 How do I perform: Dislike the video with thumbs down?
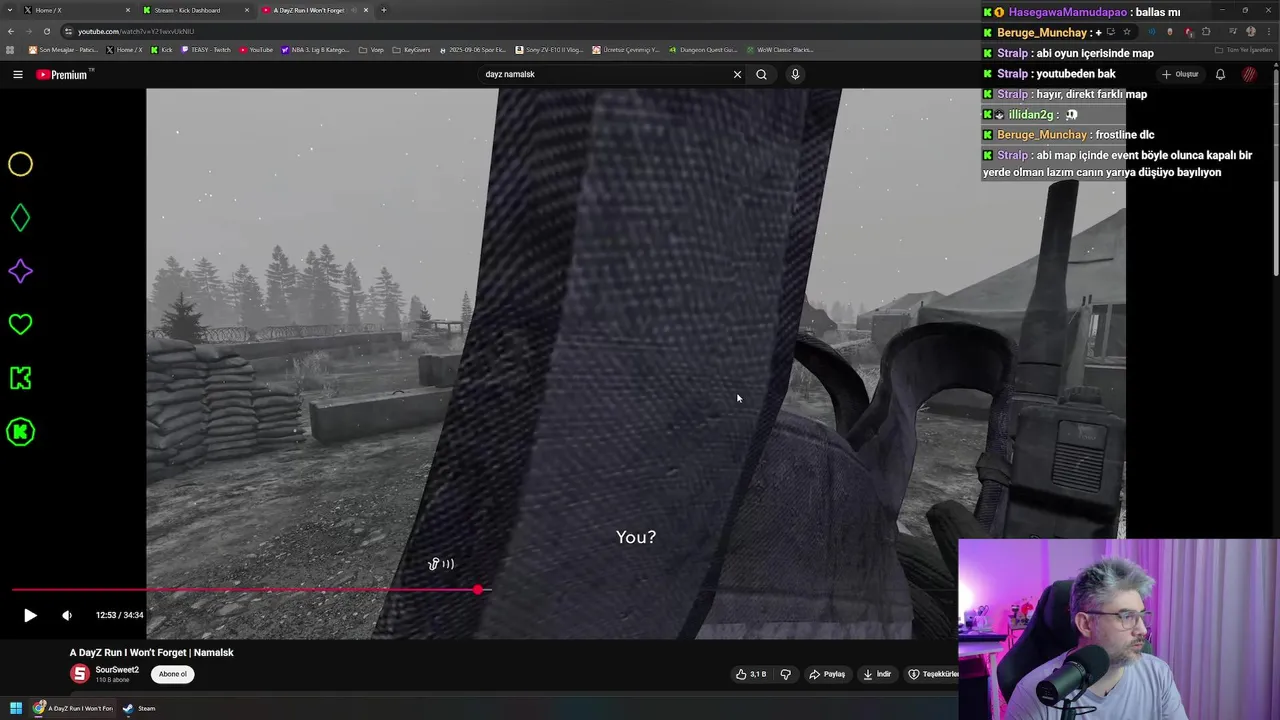coord(786,674)
